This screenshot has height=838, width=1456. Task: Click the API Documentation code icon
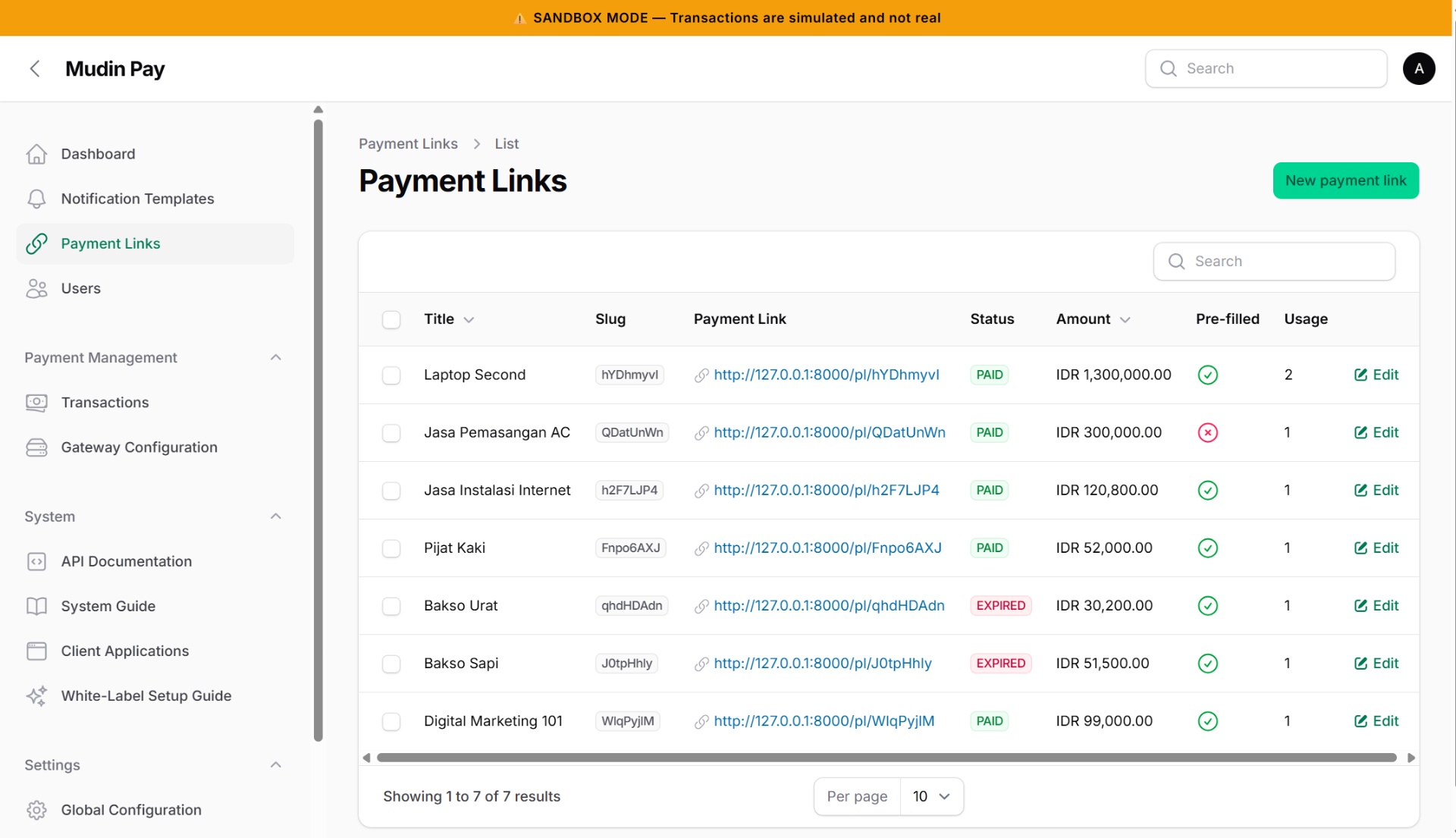tap(36, 561)
